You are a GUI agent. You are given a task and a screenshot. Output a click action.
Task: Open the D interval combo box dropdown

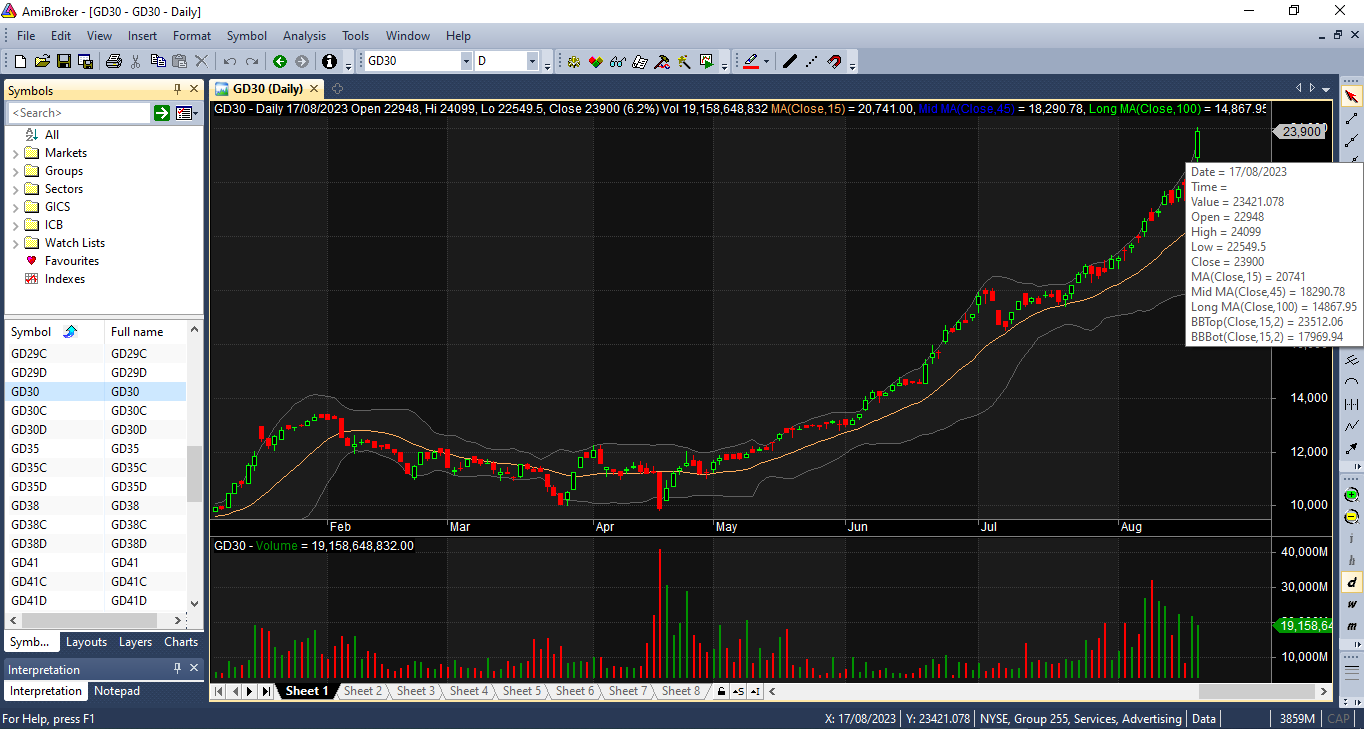click(x=533, y=61)
